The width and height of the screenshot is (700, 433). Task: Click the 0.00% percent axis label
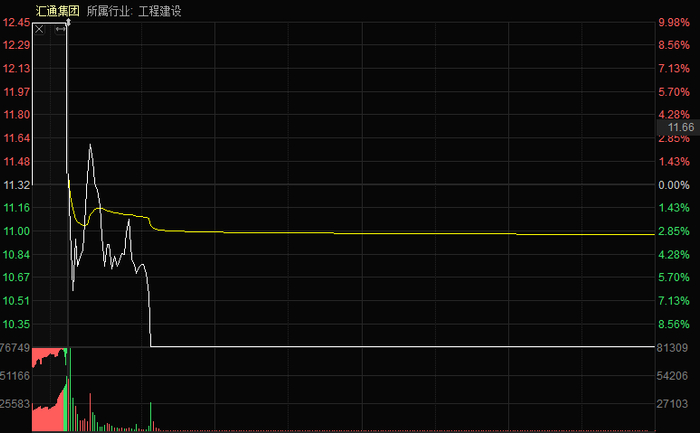click(674, 185)
